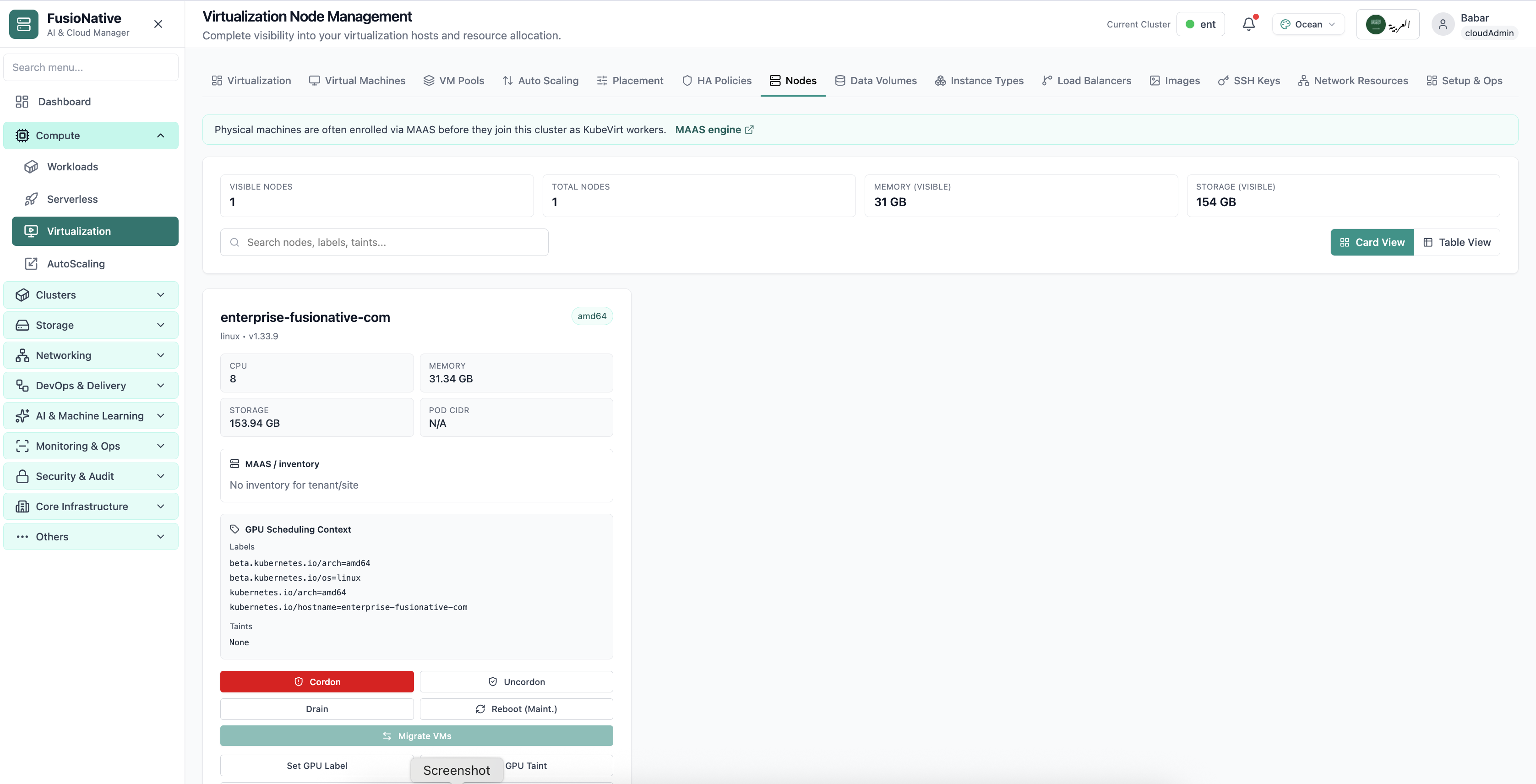Expand the Storage section chevron

[x=160, y=325]
